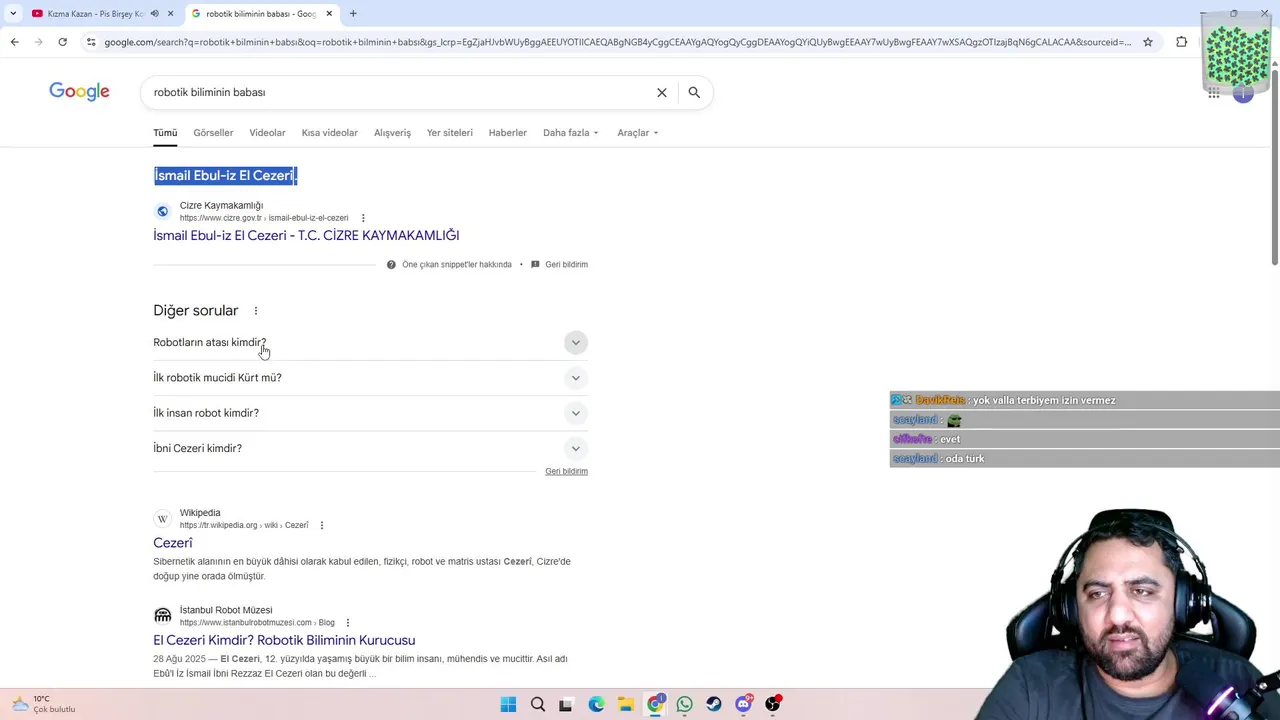Open the Google apps grid icon
1280x720 pixels.
pyautogui.click(x=1213, y=93)
